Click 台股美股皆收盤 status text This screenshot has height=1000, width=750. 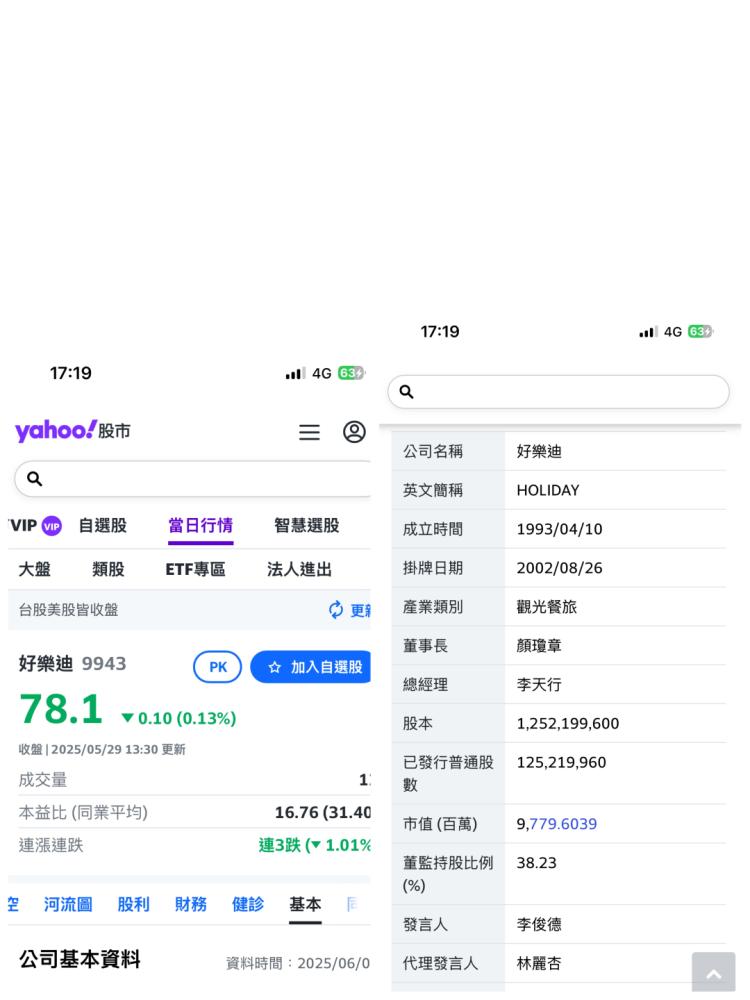point(68,610)
